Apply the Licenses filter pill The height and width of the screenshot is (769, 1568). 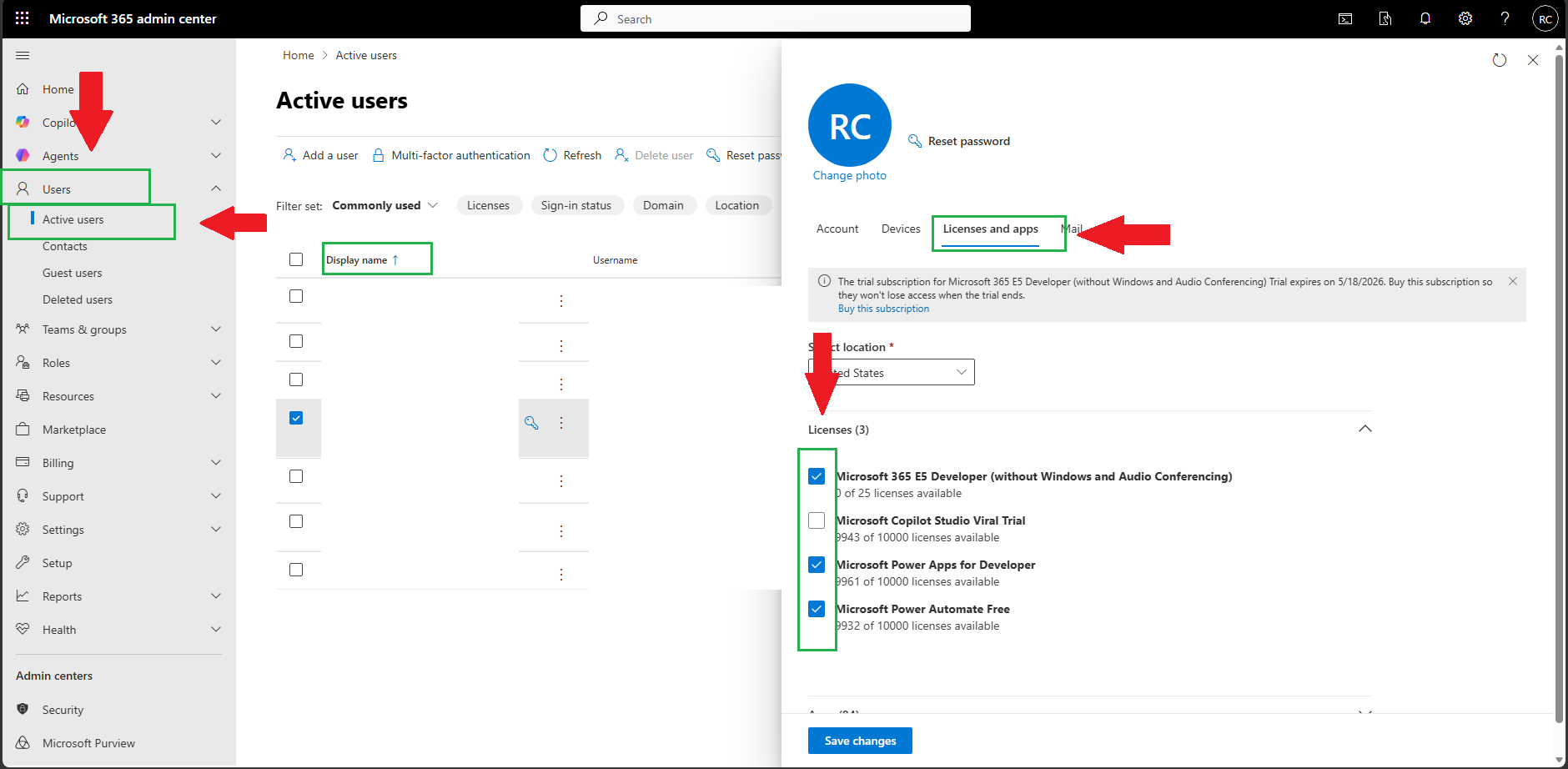489,205
